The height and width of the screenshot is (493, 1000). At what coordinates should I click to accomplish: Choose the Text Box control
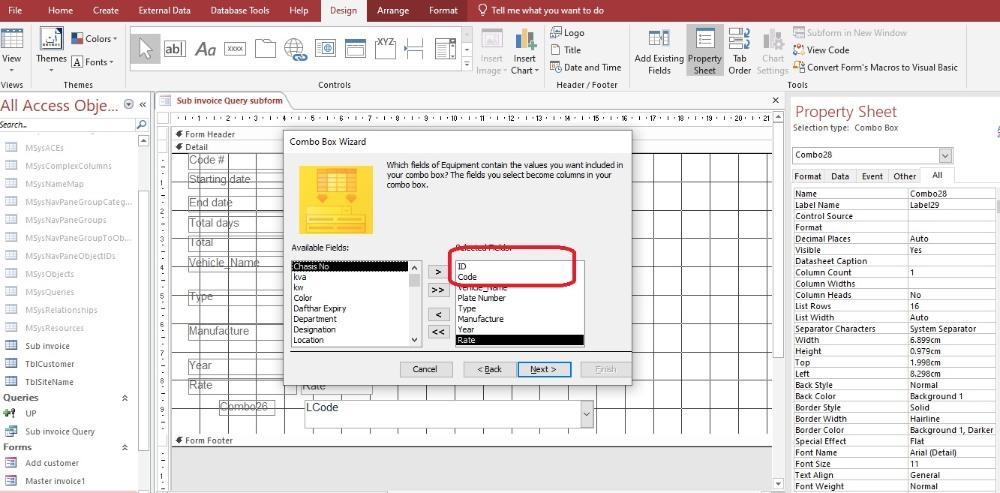point(175,48)
